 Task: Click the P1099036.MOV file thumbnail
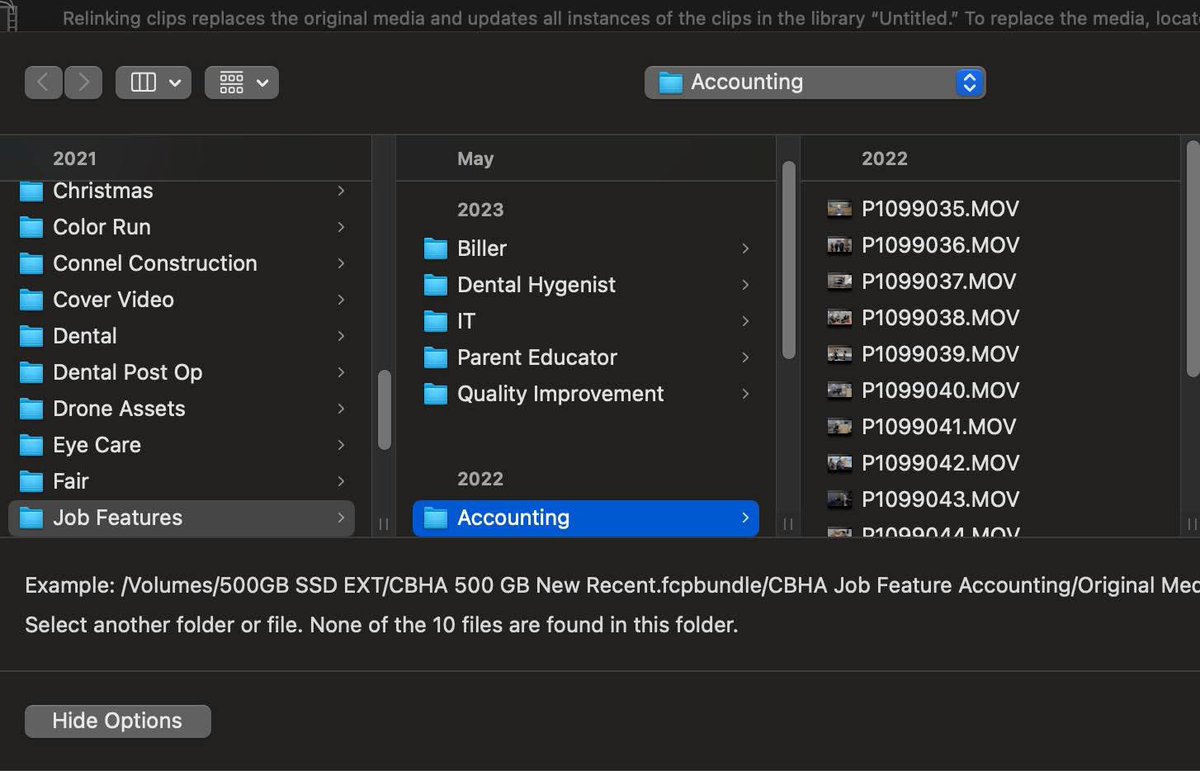click(840, 245)
